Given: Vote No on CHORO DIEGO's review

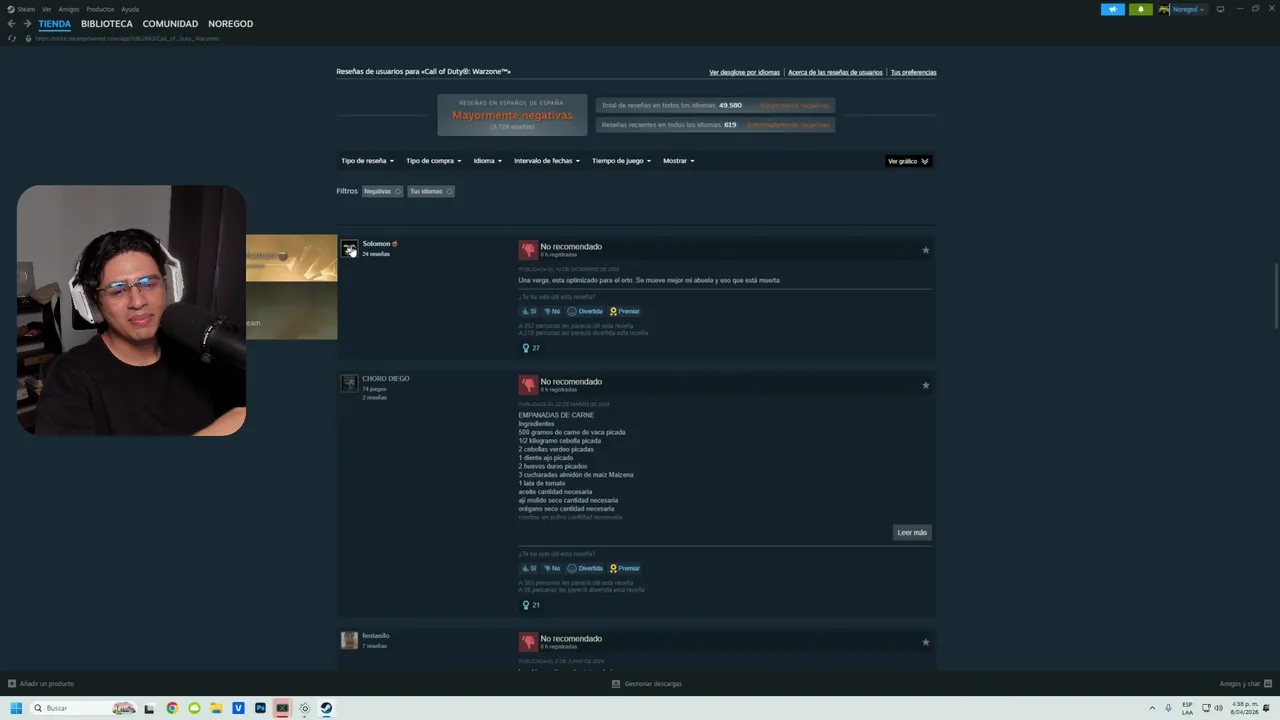Looking at the screenshot, I should pos(552,568).
